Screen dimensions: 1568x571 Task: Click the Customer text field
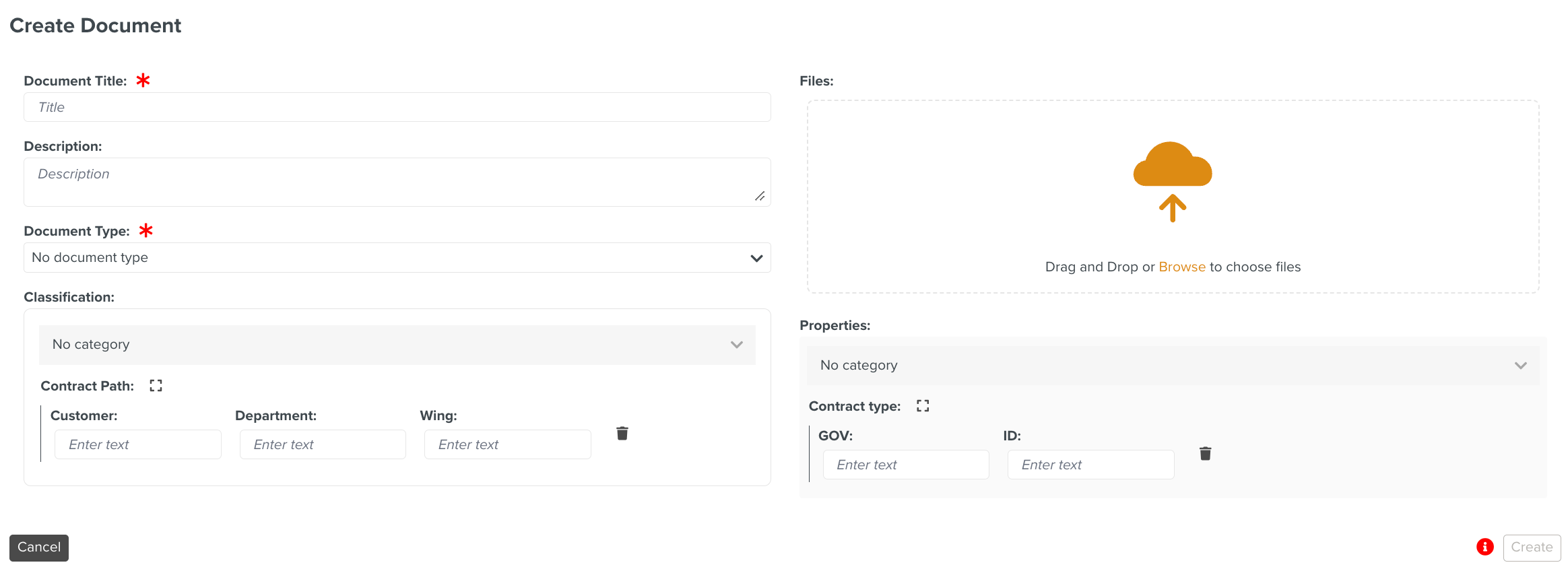click(138, 445)
